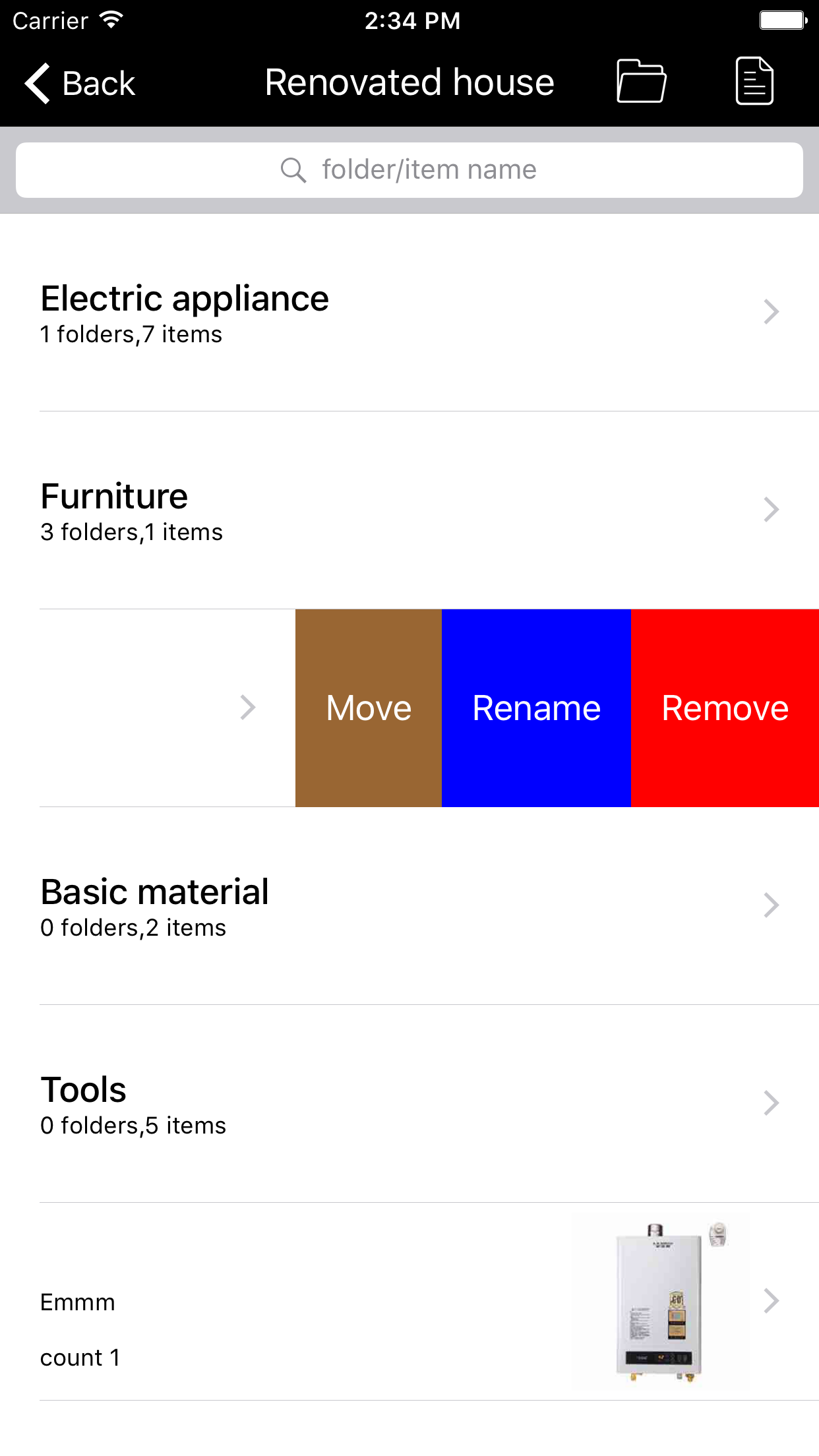Tap the battery indicator icon
This screenshot has height=1456, width=819.
coord(783,20)
